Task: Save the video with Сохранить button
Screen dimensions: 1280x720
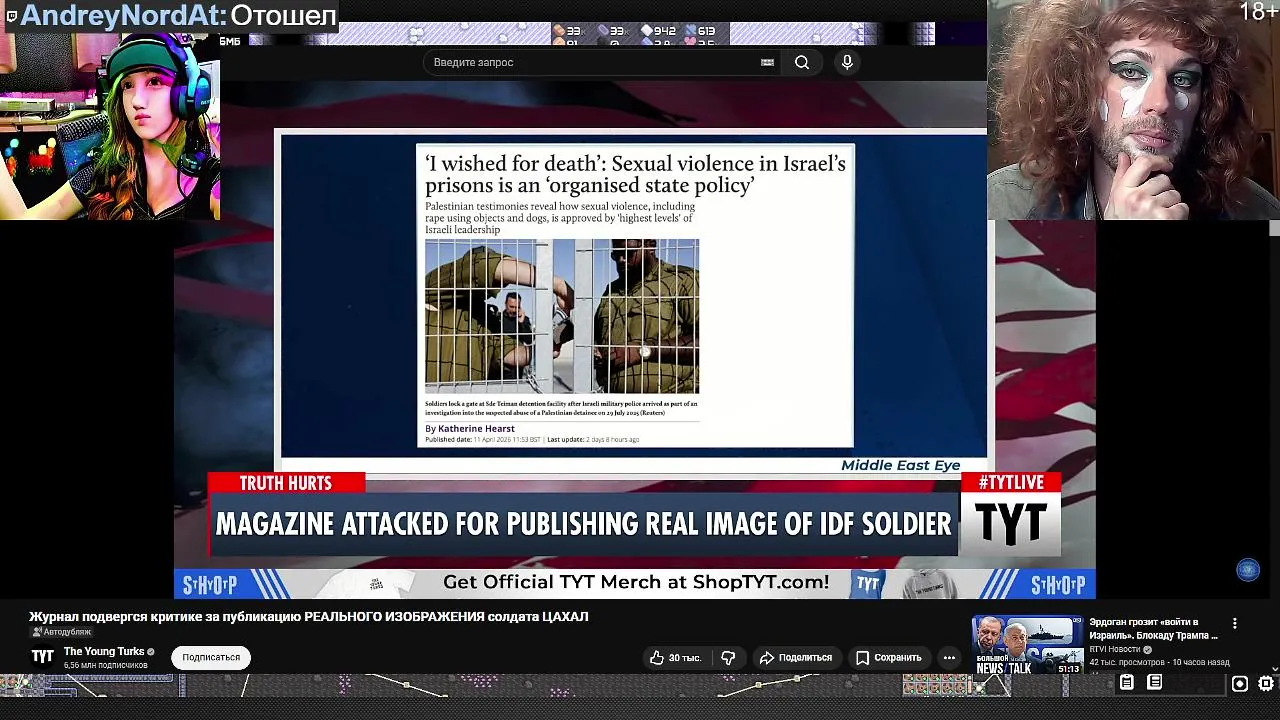Action: [x=888, y=657]
